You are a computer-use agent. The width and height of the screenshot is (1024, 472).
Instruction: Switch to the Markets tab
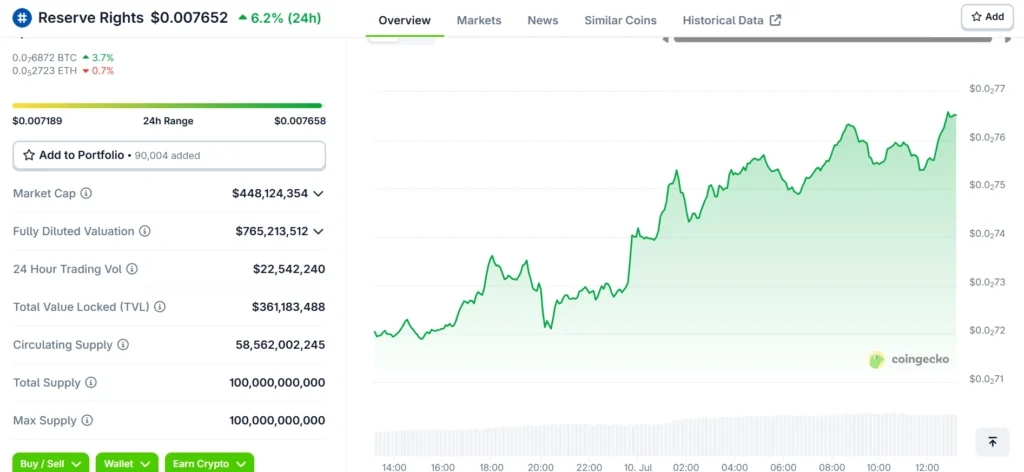(479, 20)
